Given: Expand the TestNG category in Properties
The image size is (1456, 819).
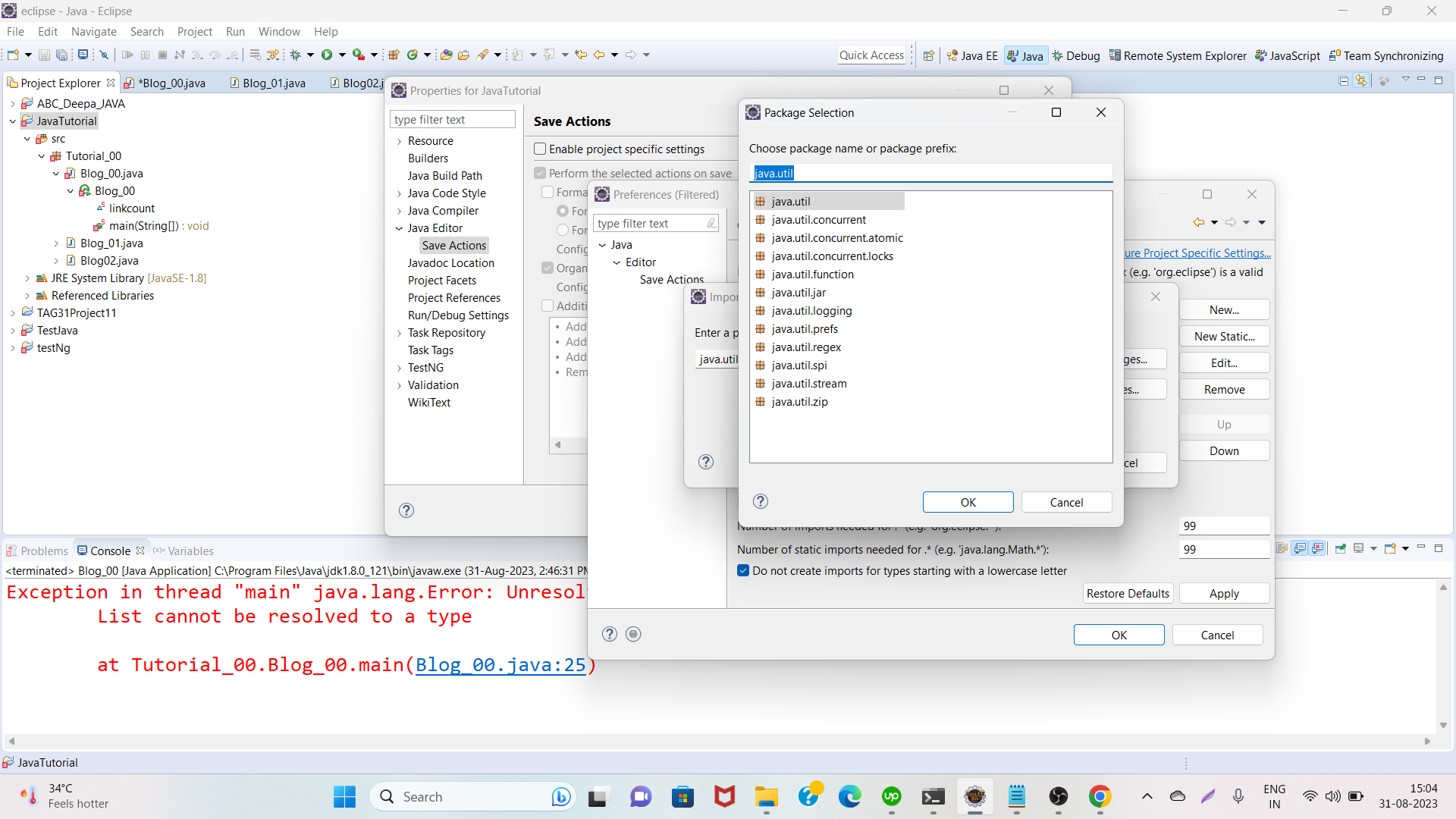Looking at the screenshot, I should pyautogui.click(x=400, y=367).
